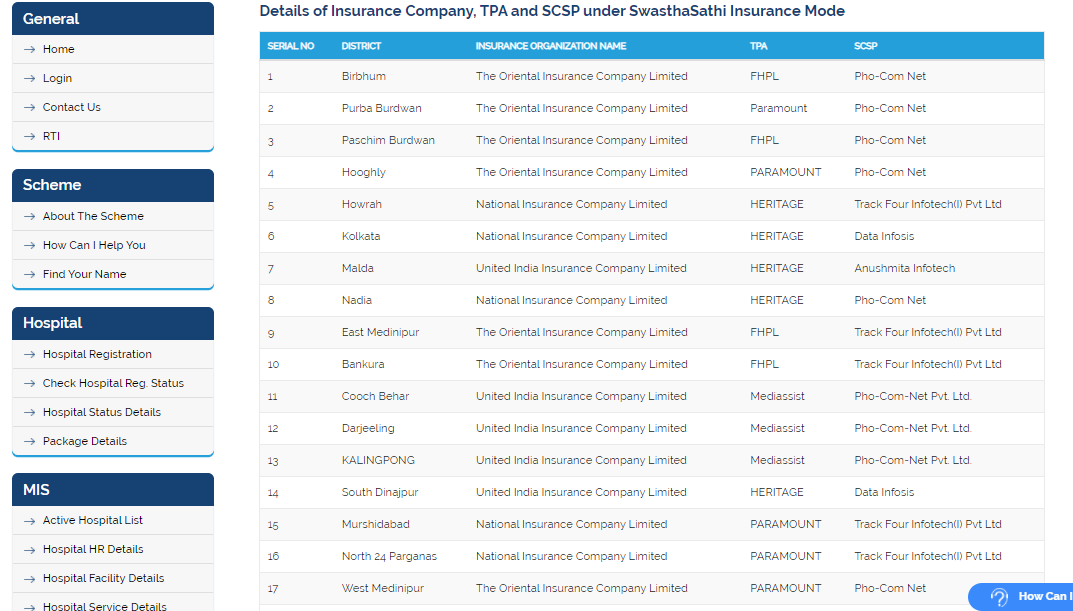Image resolution: width=1073 pixels, height=611 pixels.
Task: Click the arrow icon beside About The Scheme
Action: 29,216
